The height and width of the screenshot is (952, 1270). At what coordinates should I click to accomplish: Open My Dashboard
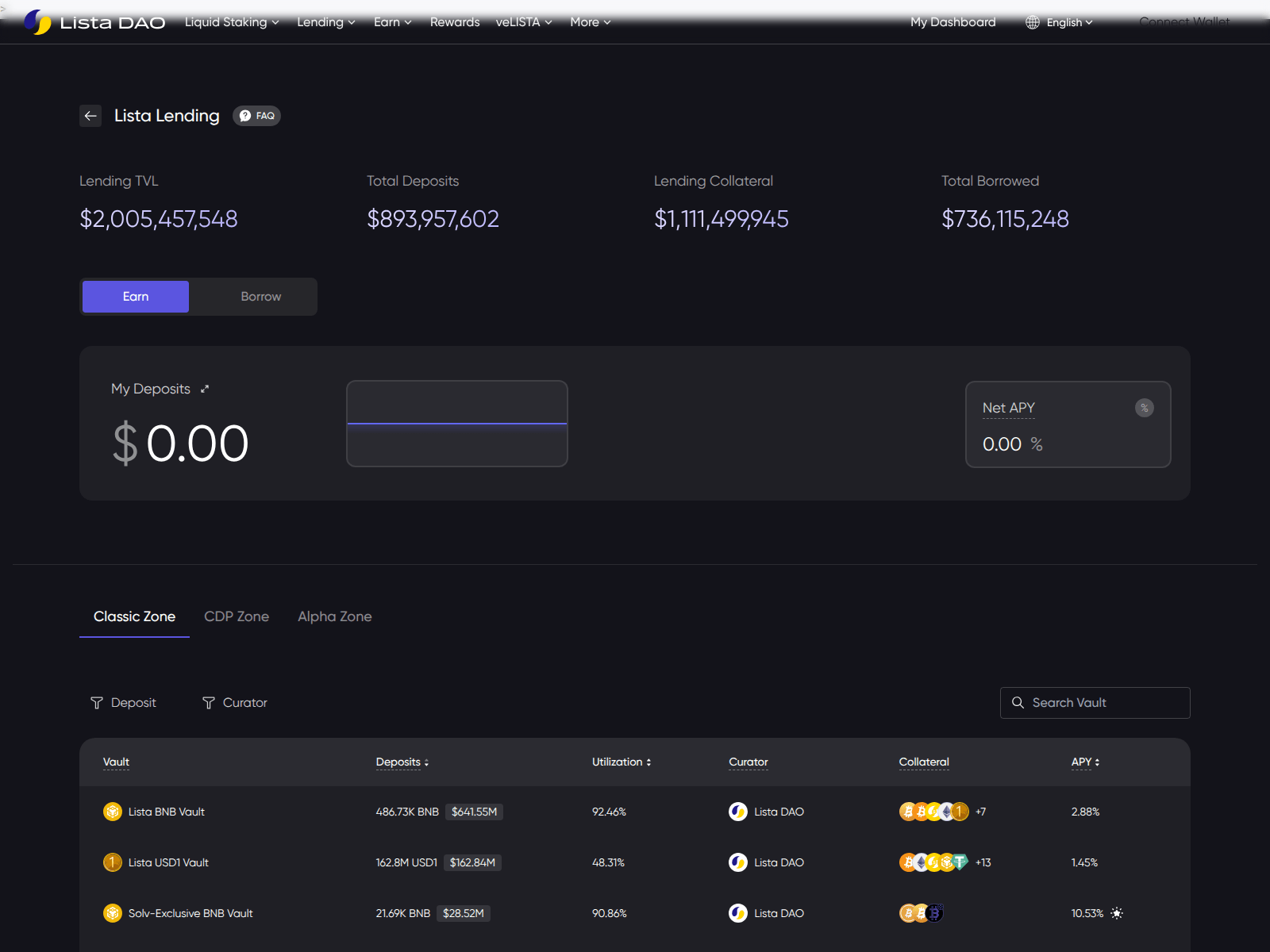click(x=953, y=22)
